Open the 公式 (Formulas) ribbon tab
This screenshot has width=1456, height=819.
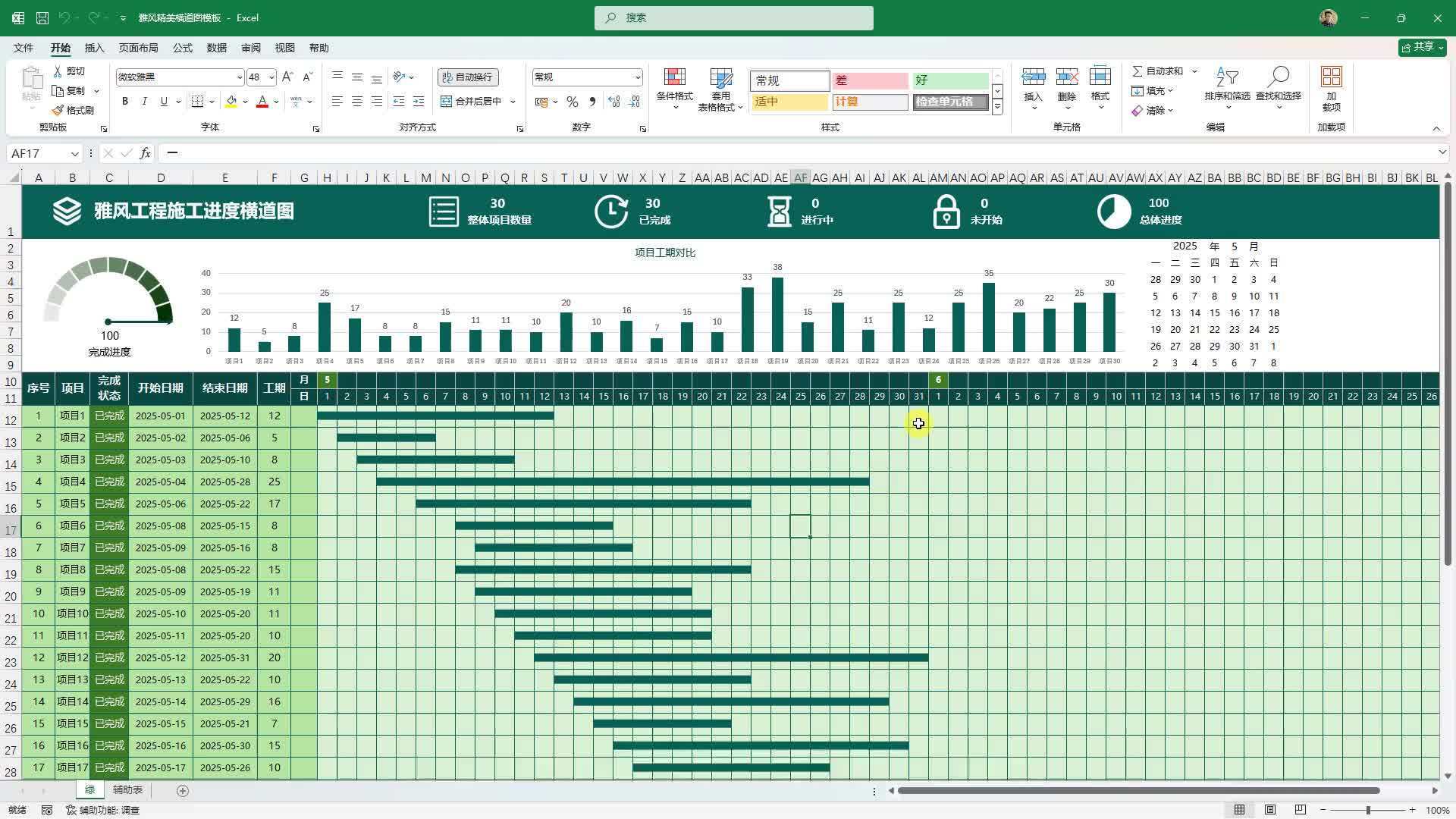[x=182, y=48]
